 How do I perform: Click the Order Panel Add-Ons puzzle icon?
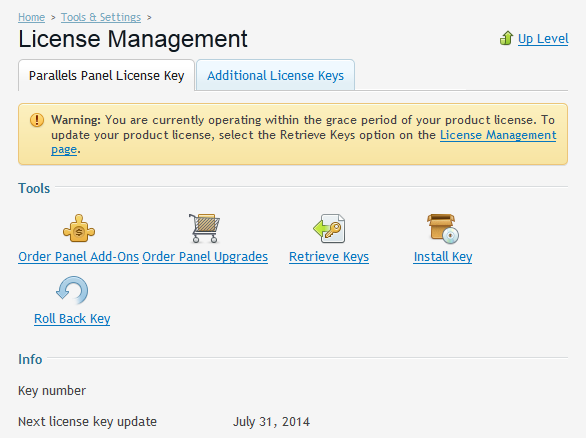coord(79,228)
